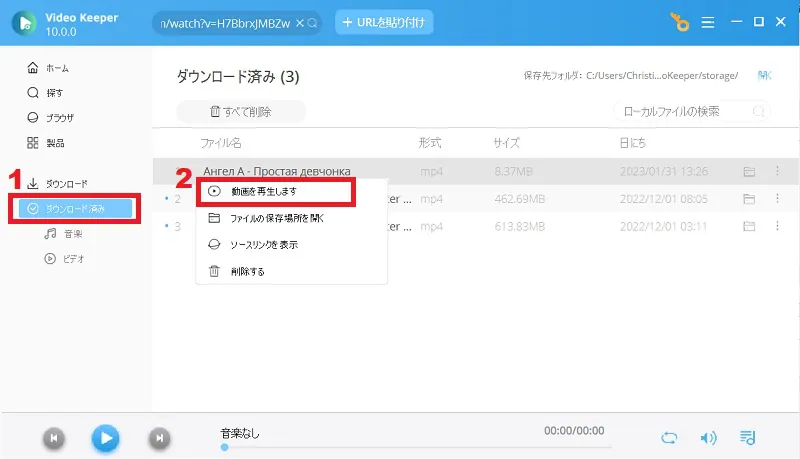Skip to the previous track
Viewport: 800px width, 459px height.
click(54, 437)
